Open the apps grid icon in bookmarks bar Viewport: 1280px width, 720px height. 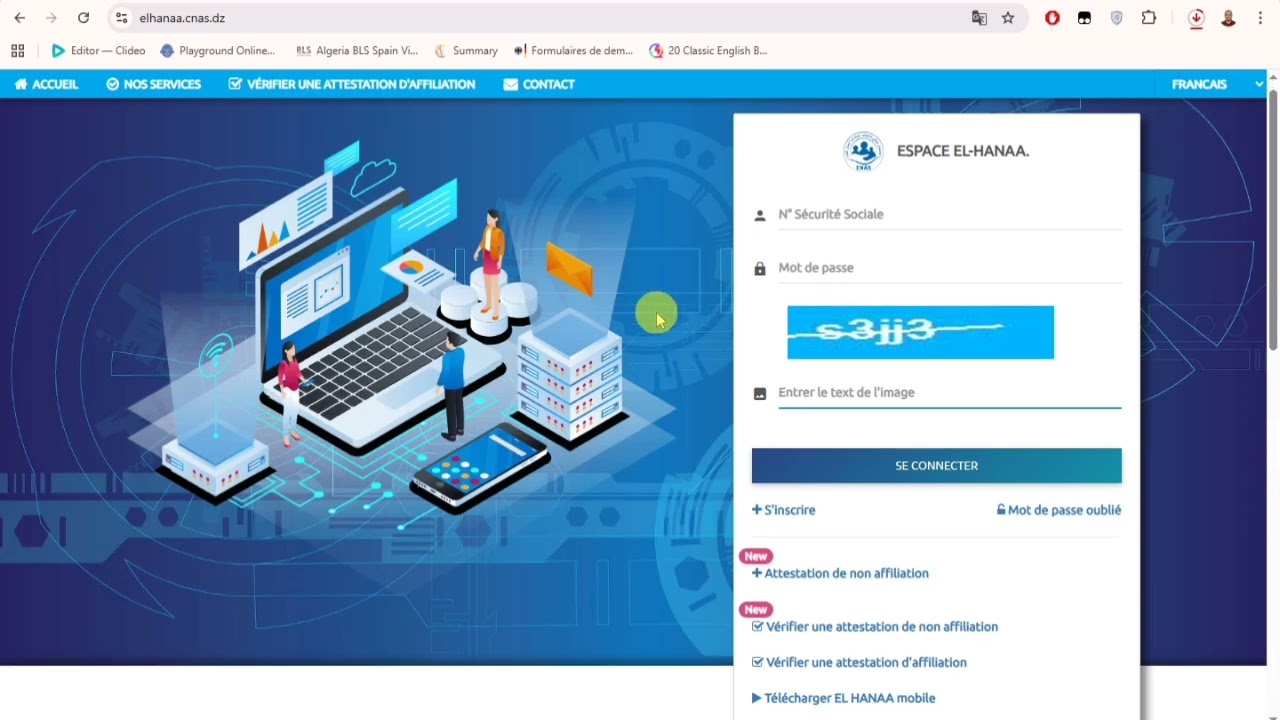point(18,51)
